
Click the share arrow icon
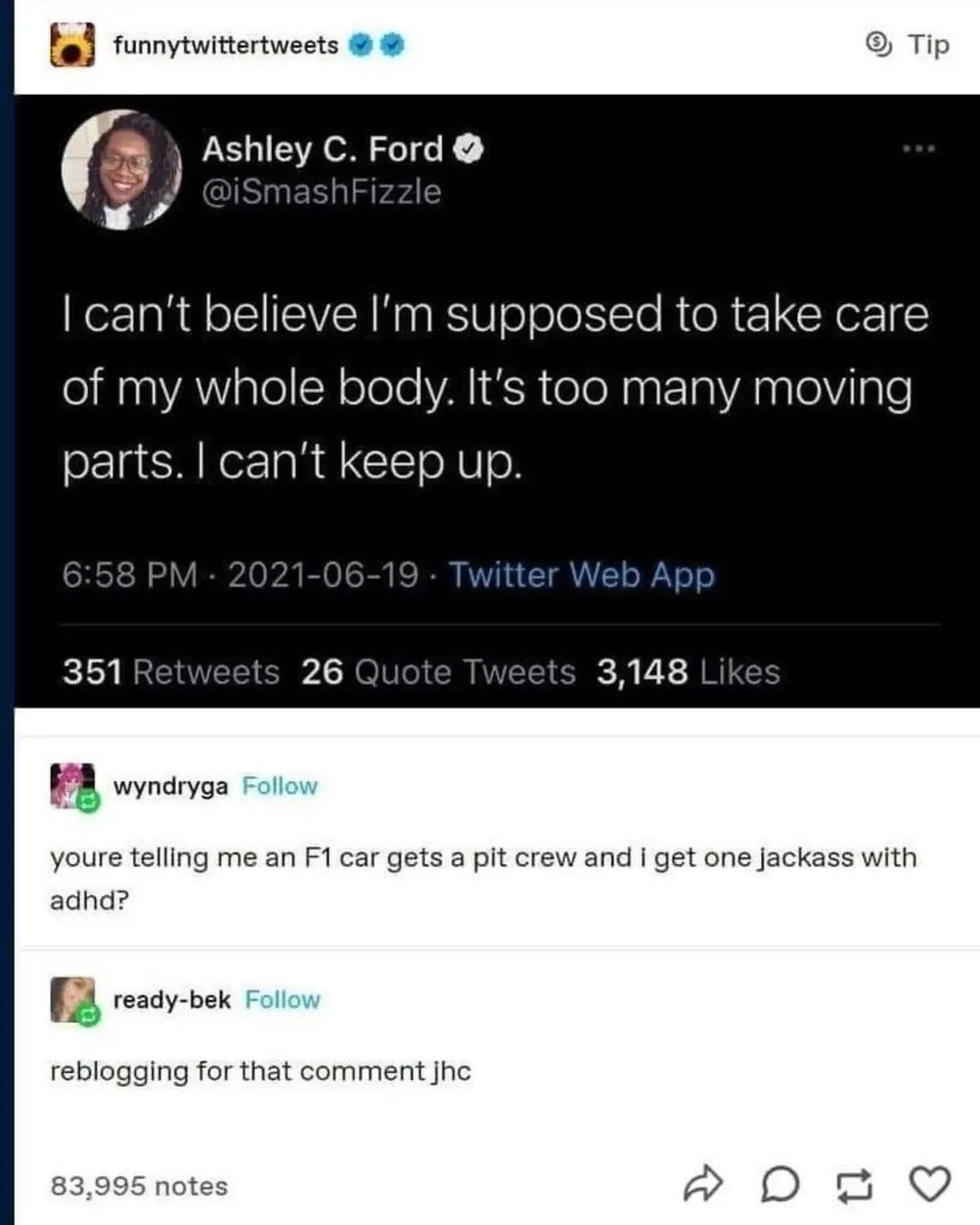(702, 1185)
